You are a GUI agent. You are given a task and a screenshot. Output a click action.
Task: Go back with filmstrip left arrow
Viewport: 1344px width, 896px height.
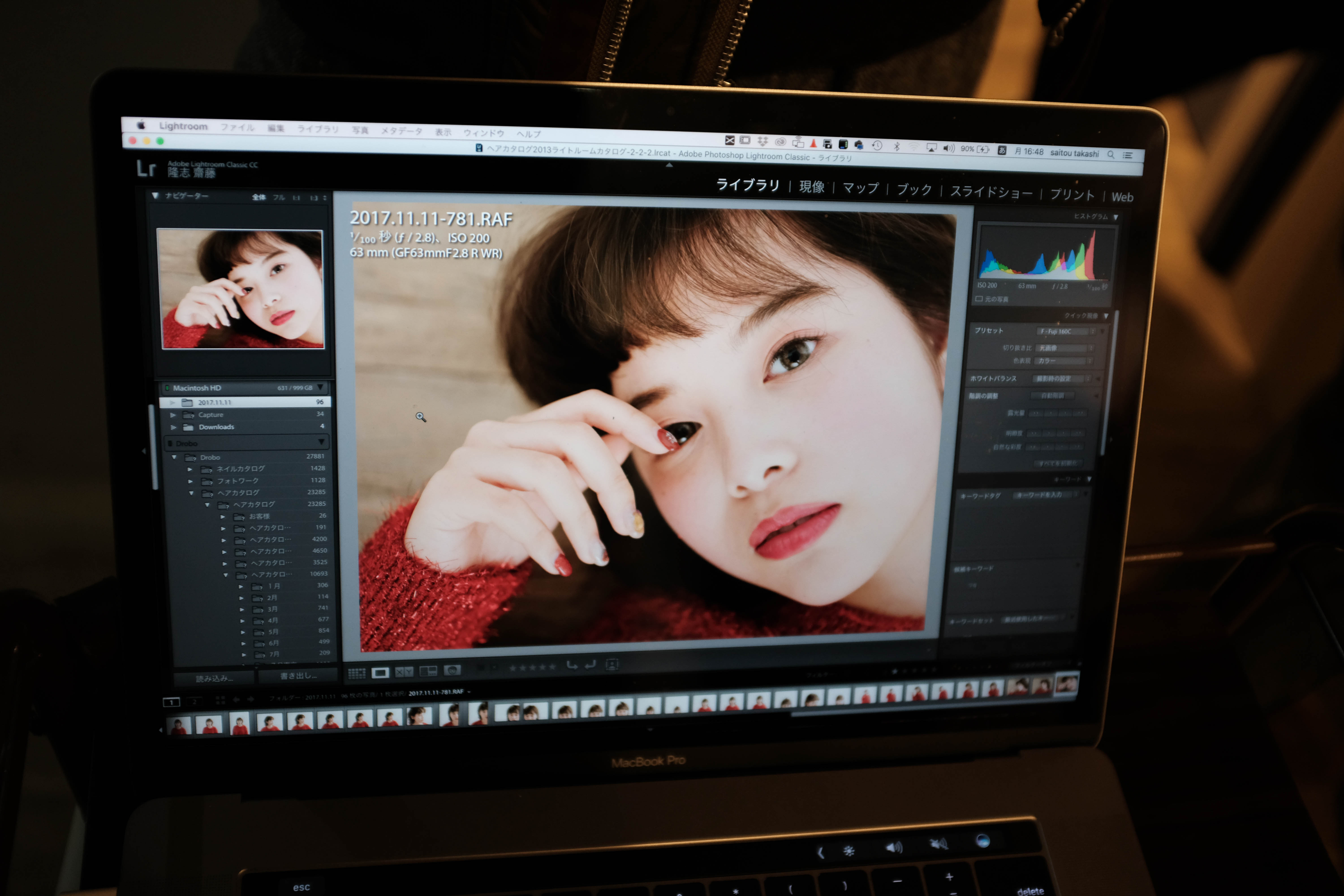[236, 699]
